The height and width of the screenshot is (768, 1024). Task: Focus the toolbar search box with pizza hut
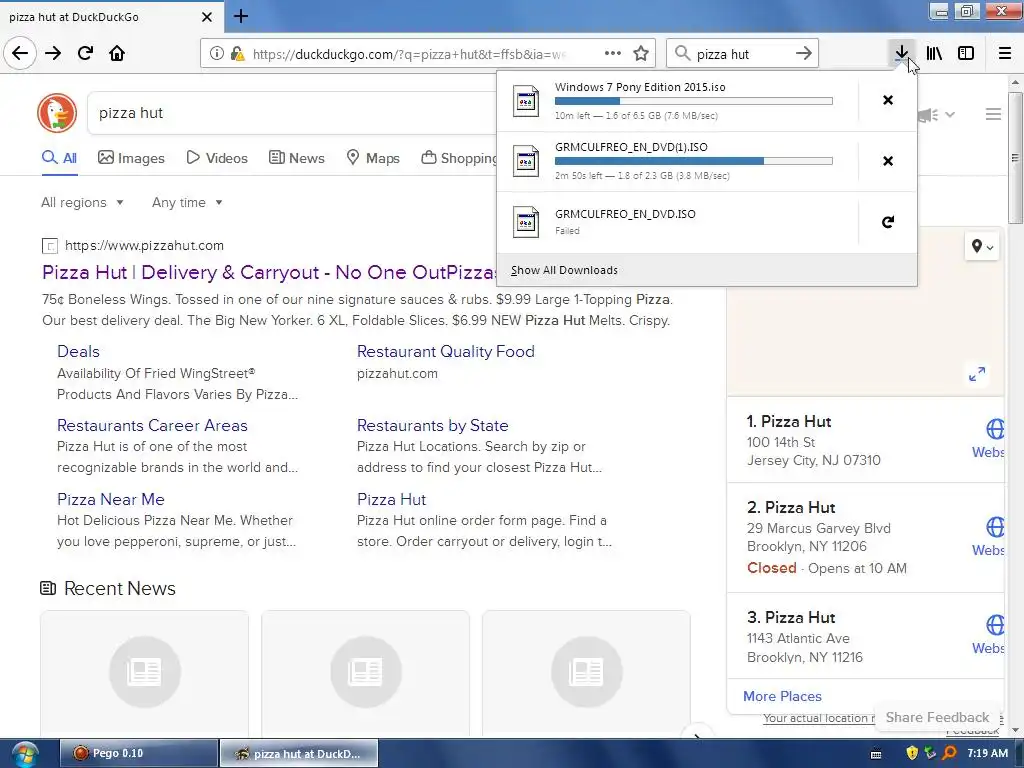[x=742, y=54]
